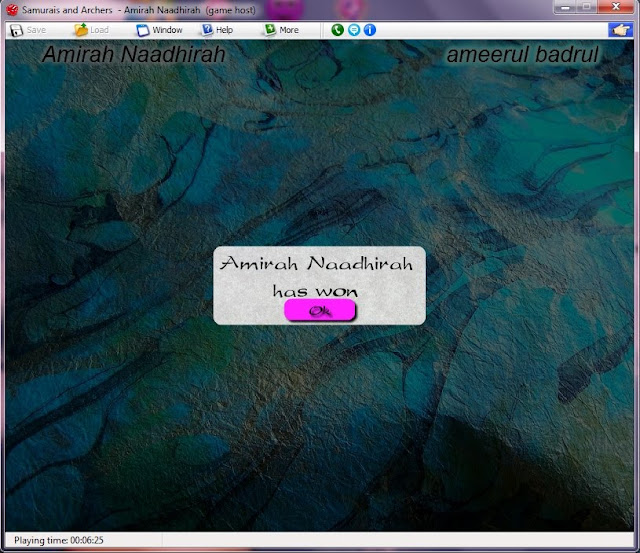640x553 pixels.
Task: Open the More menu
Action: click(282, 30)
